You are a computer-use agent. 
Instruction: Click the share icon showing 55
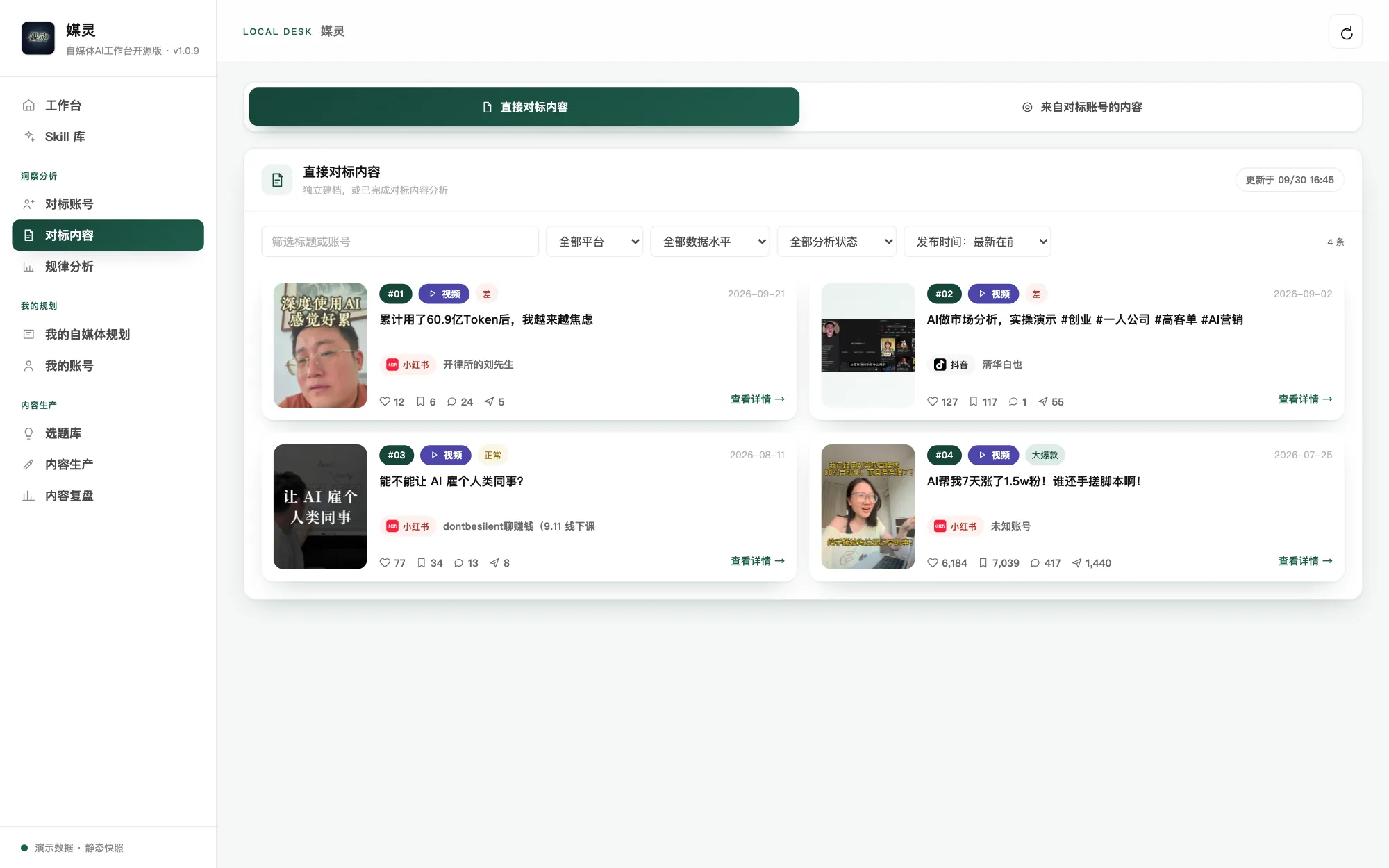1043,401
